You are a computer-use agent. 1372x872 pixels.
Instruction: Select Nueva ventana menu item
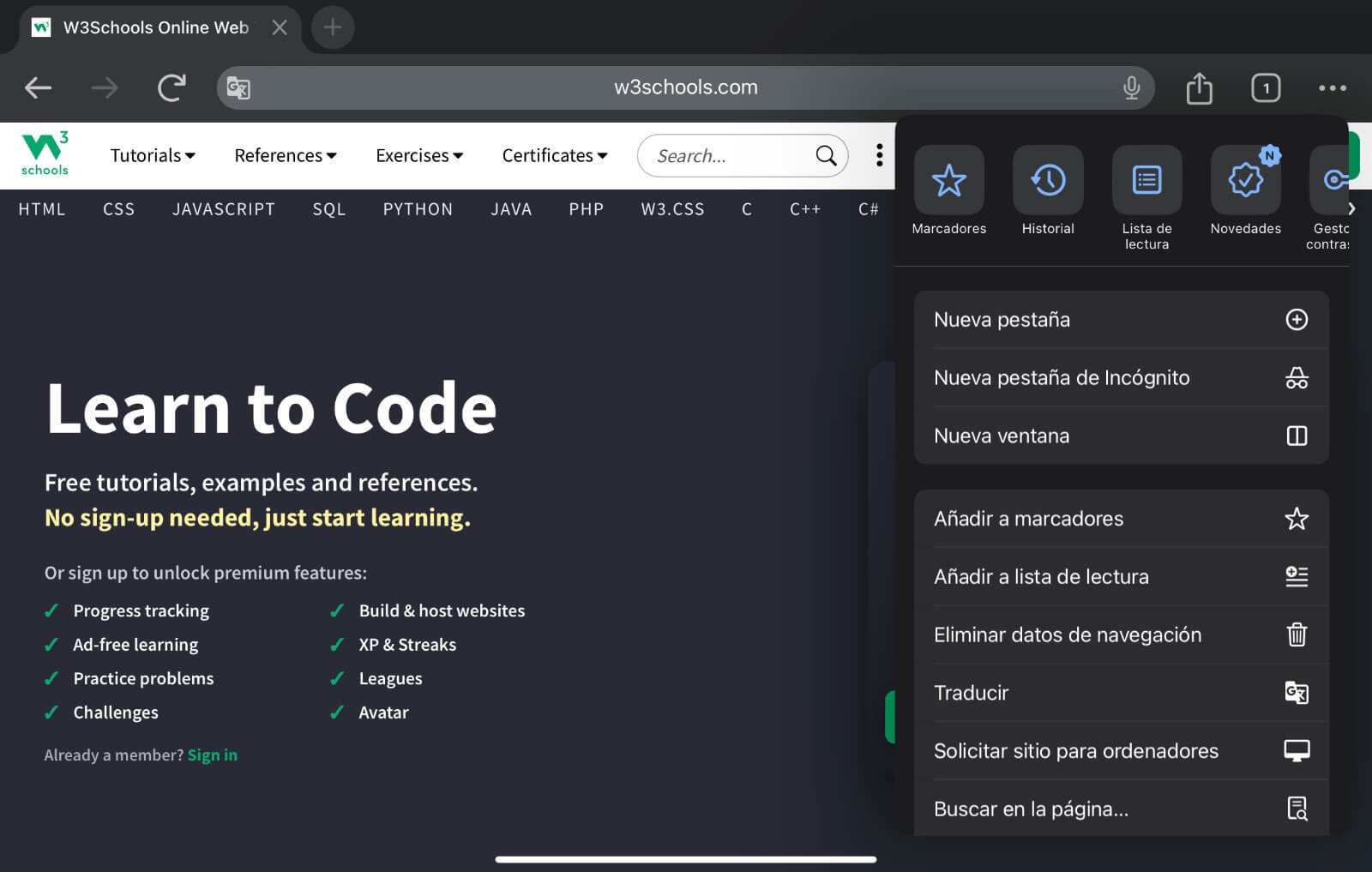point(1122,436)
